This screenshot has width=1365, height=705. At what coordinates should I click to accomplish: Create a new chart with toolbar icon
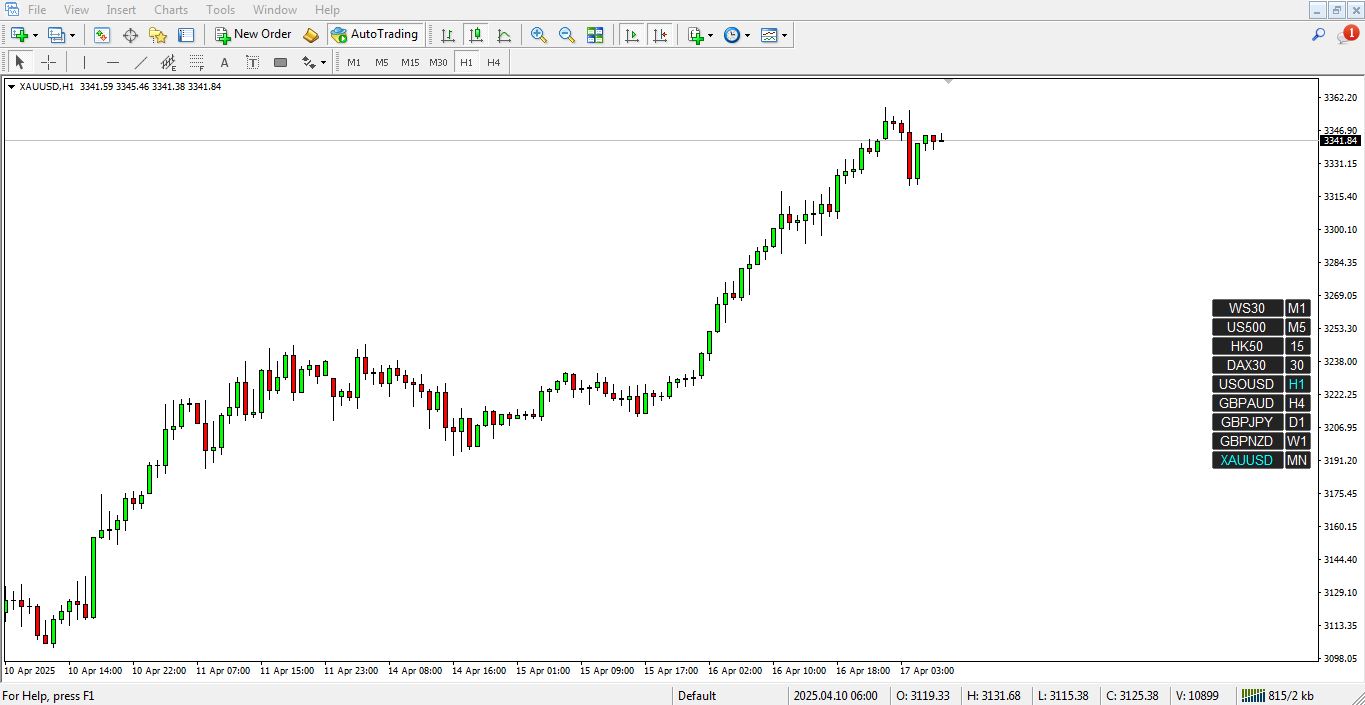click(x=19, y=35)
